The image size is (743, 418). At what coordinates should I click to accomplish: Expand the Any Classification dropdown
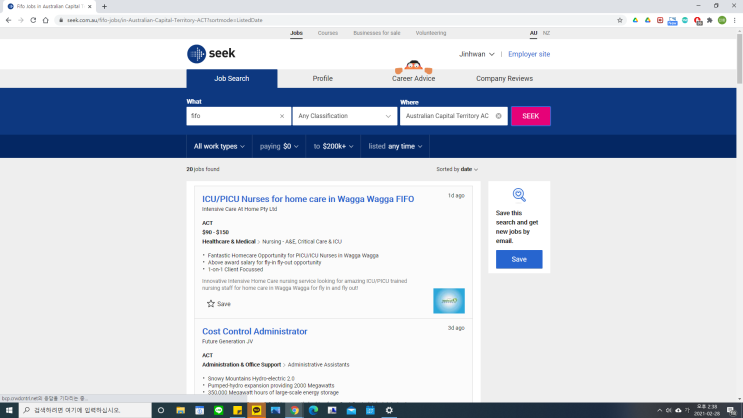point(344,116)
